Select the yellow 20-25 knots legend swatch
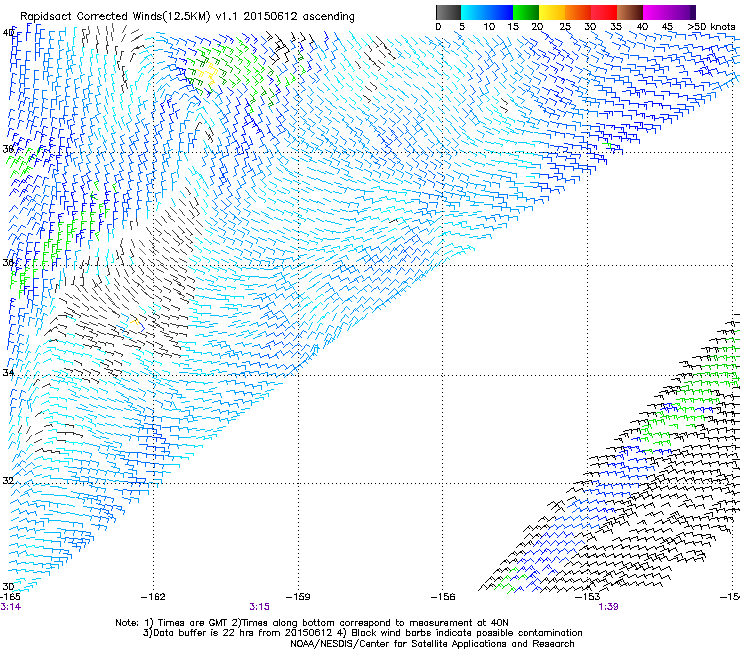Image resolution: width=740 pixels, height=650 pixels. pos(552,12)
